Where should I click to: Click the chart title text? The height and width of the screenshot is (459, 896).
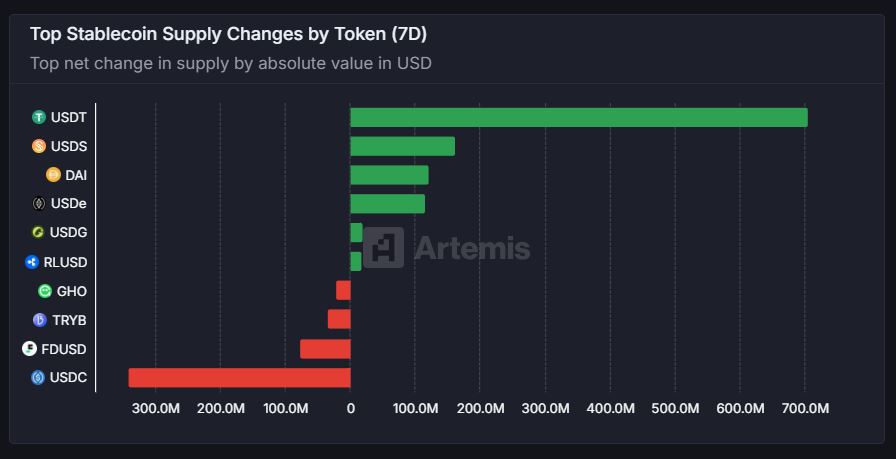point(228,34)
